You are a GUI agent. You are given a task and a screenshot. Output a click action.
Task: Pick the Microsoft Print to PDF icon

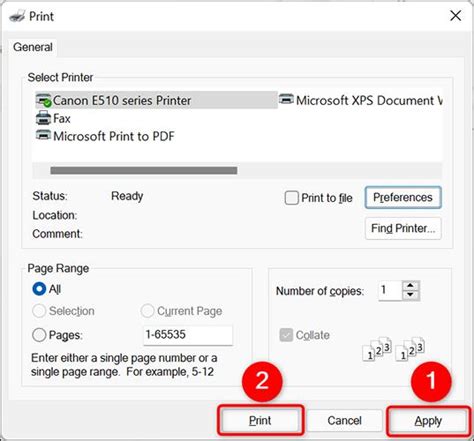(x=43, y=135)
